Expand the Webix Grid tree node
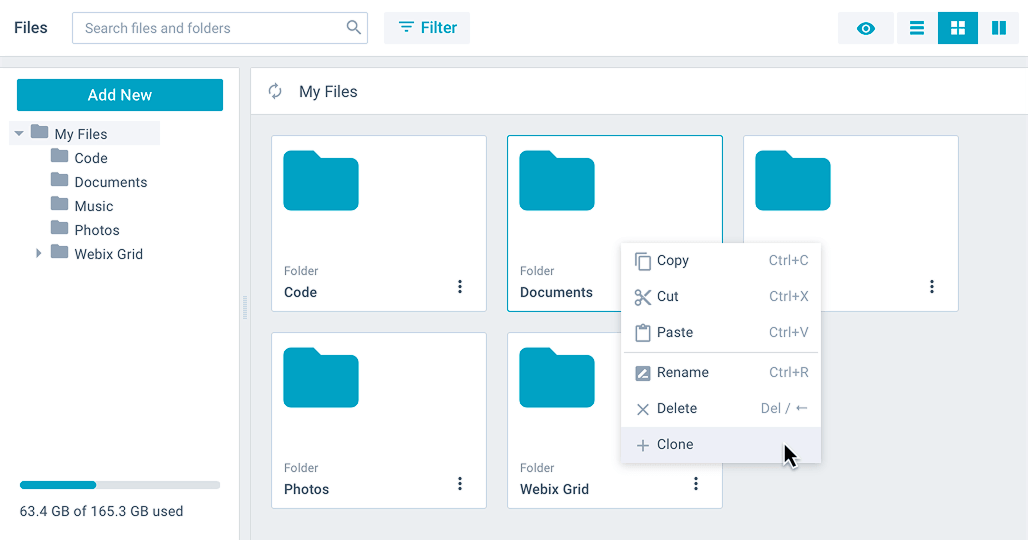 coord(39,254)
